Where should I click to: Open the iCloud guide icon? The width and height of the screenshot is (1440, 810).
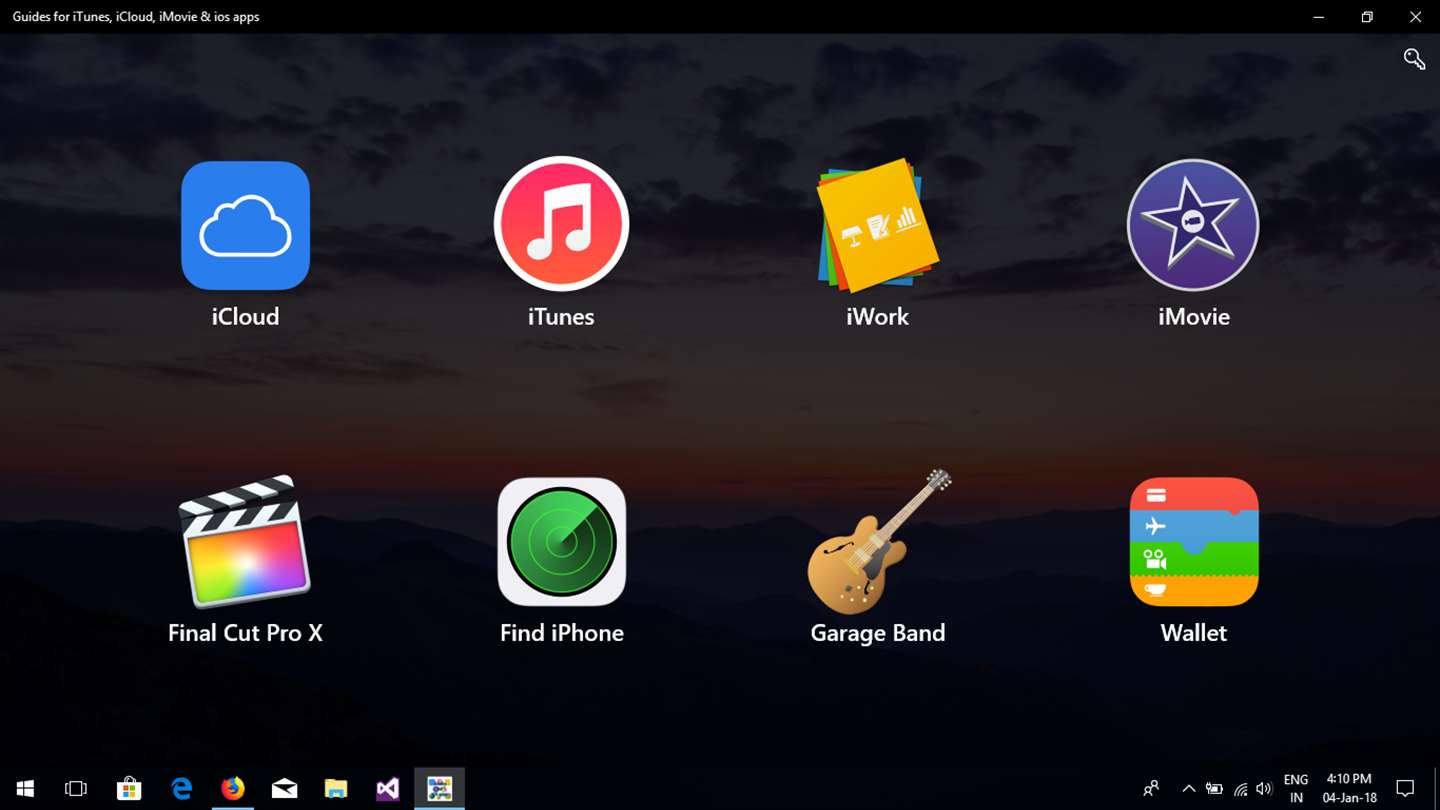click(x=245, y=225)
